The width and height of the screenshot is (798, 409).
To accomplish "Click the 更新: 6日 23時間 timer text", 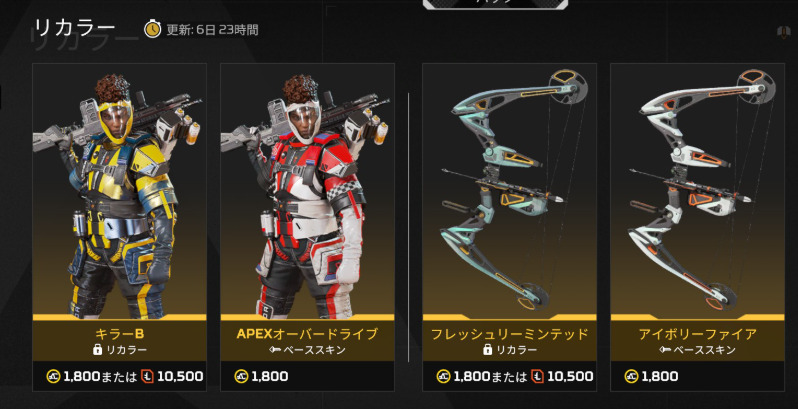I will [x=212, y=30].
